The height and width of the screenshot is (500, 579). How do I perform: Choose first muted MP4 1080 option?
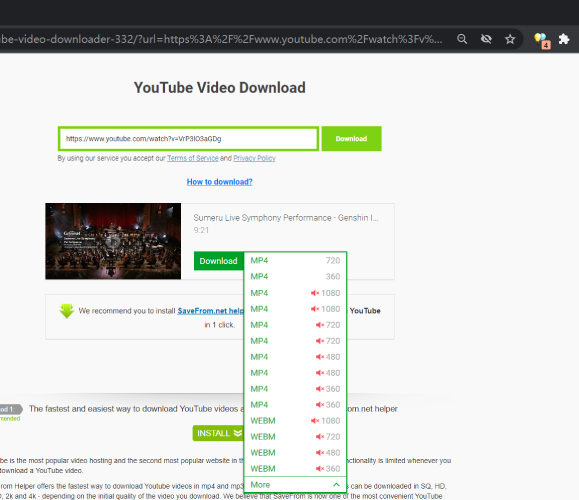(295, 293)
